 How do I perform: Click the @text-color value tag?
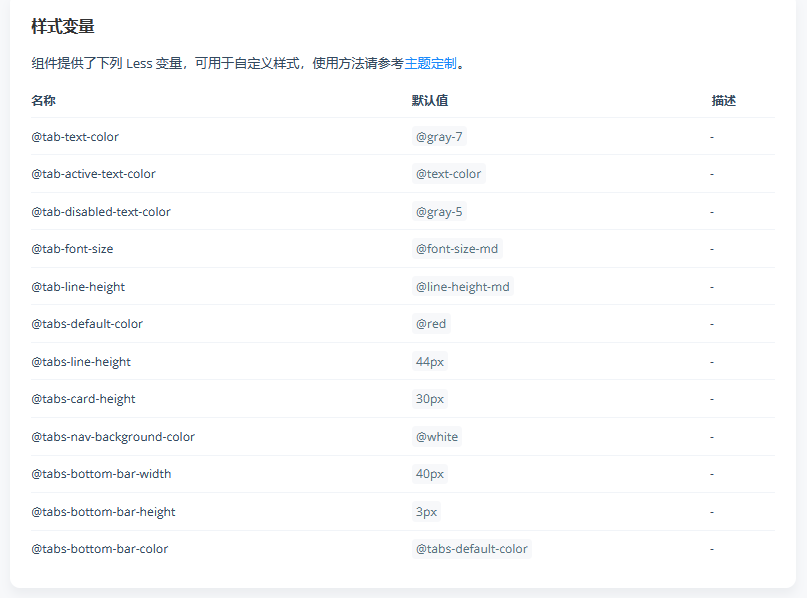tap(448, 173)
